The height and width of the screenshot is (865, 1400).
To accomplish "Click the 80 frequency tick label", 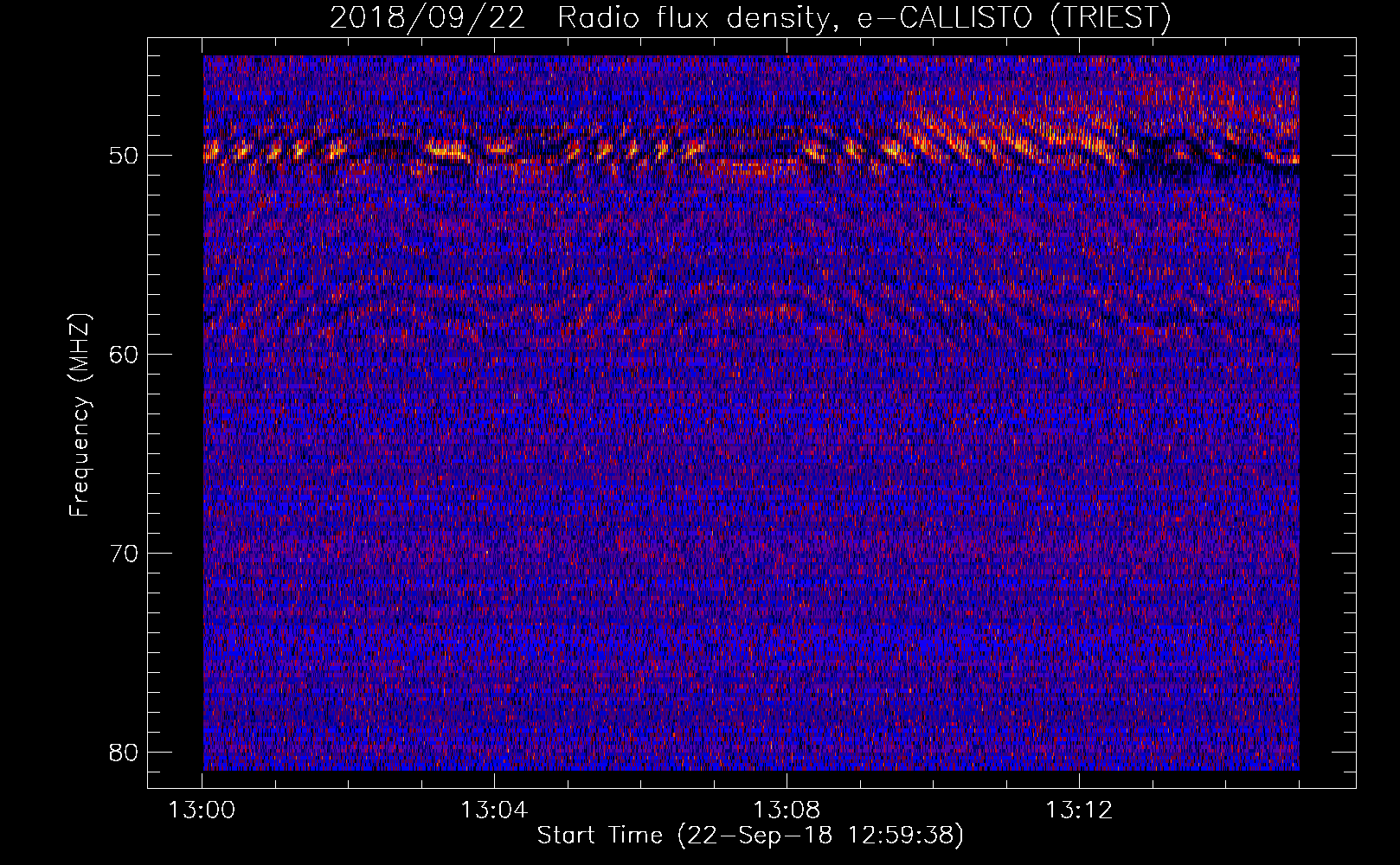I will pyautogui.click(x=125, y=752).
